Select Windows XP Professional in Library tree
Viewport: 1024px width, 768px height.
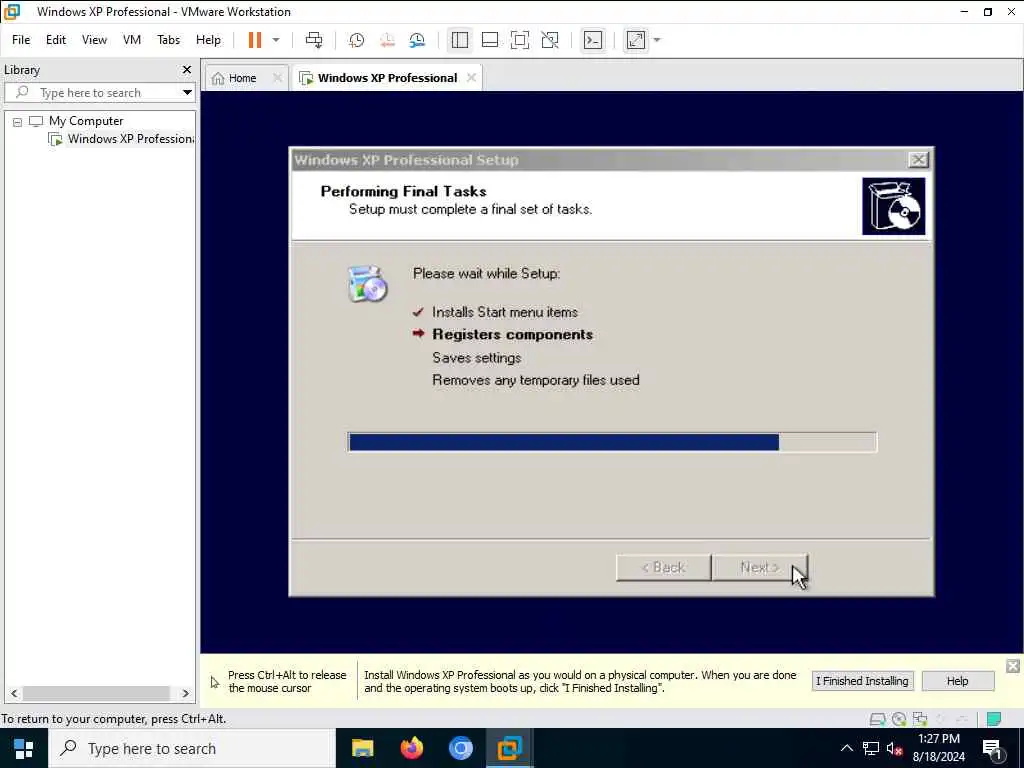[131, 138]
